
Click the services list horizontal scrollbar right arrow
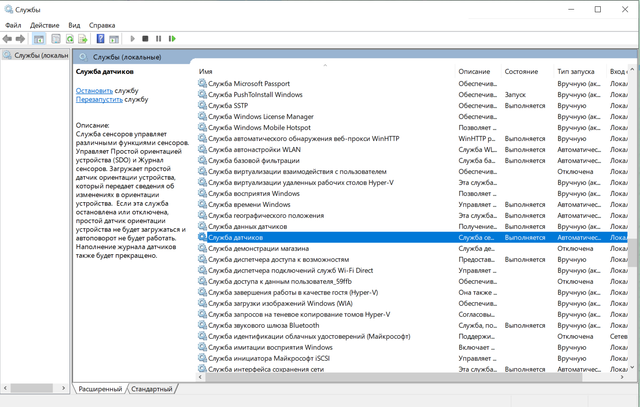click(622, 377)
